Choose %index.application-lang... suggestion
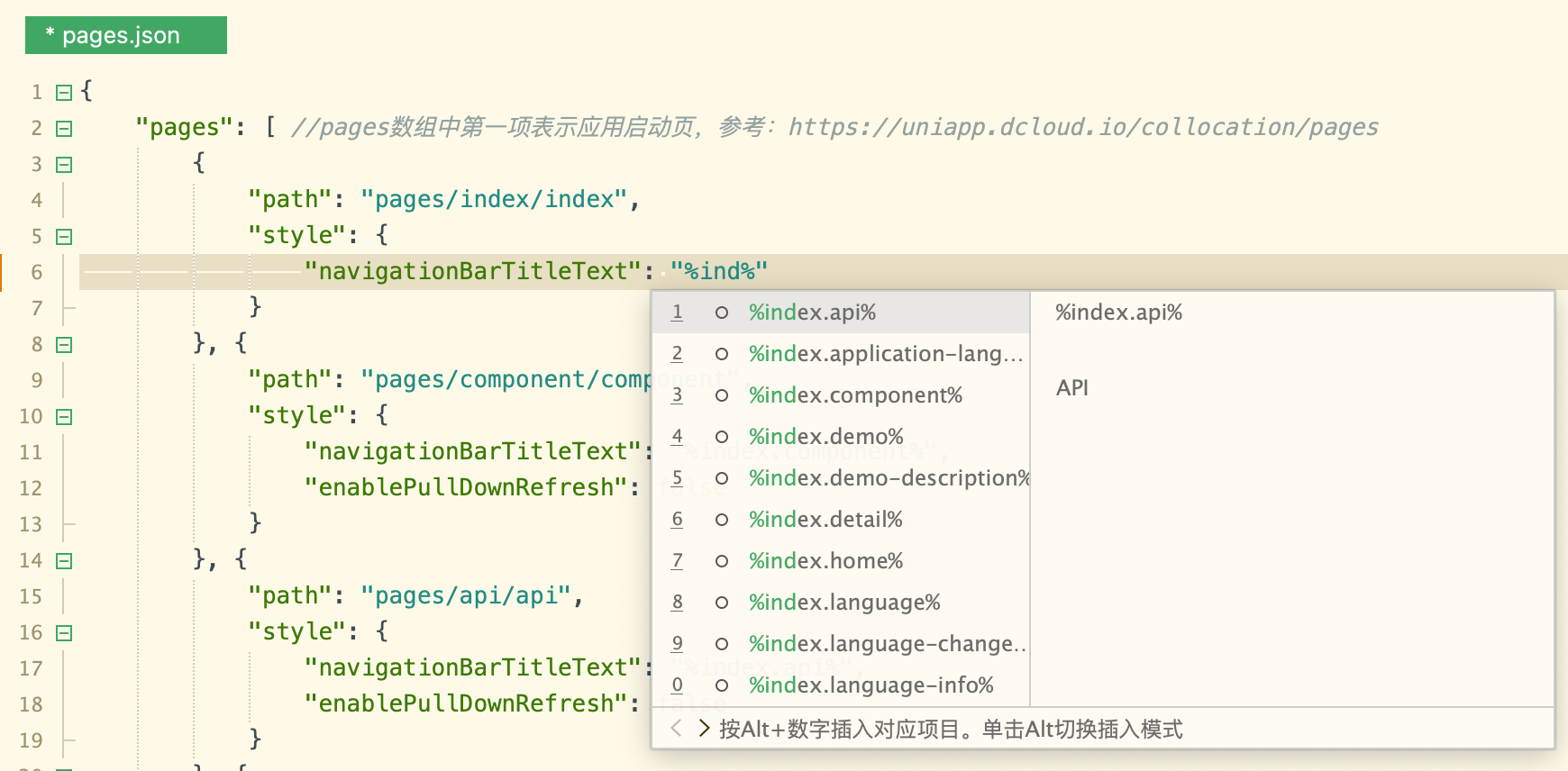The height and width of the screenshot is (771, 1568). tap(841, 354)
